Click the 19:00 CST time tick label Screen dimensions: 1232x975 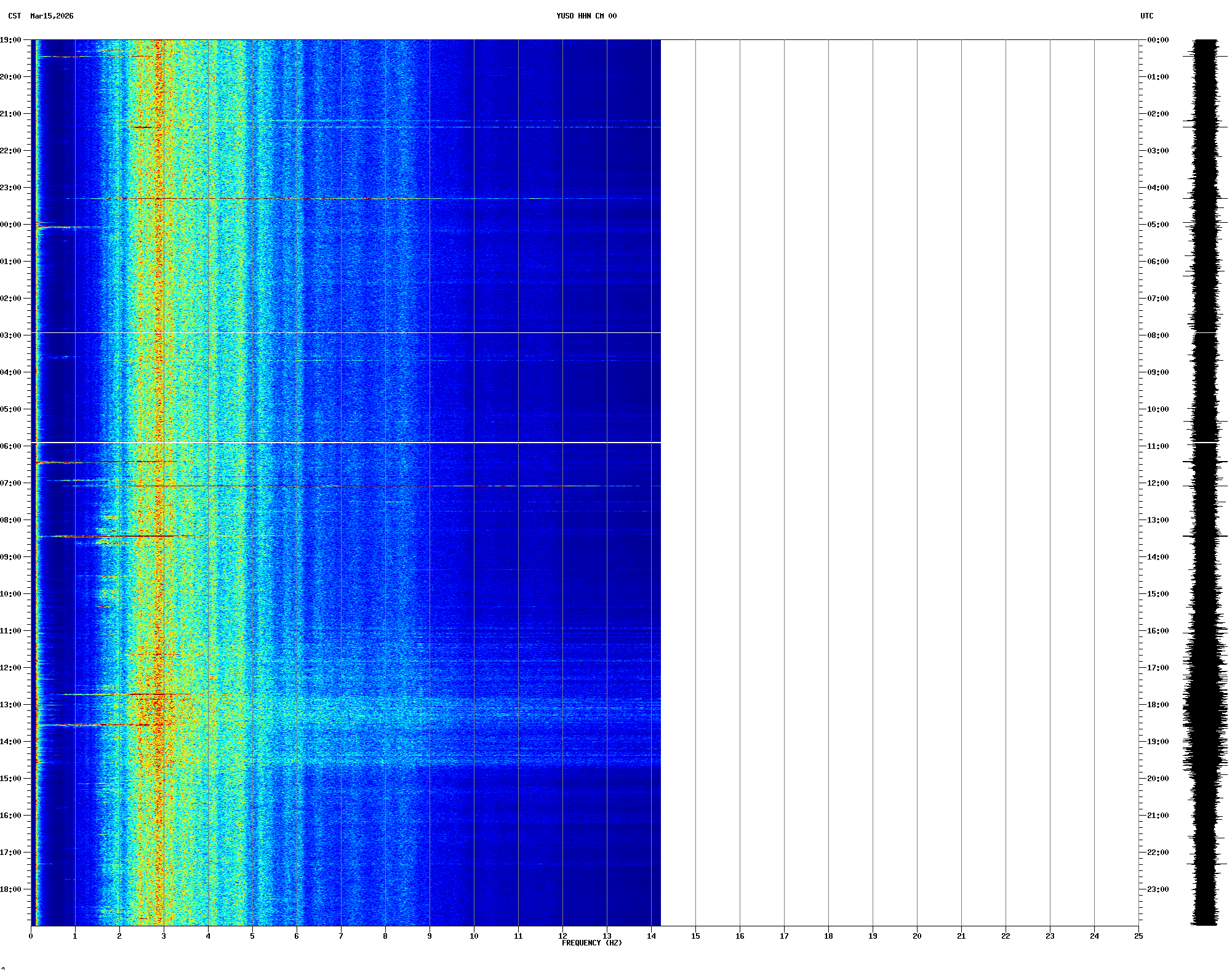[x=11, y=40]
